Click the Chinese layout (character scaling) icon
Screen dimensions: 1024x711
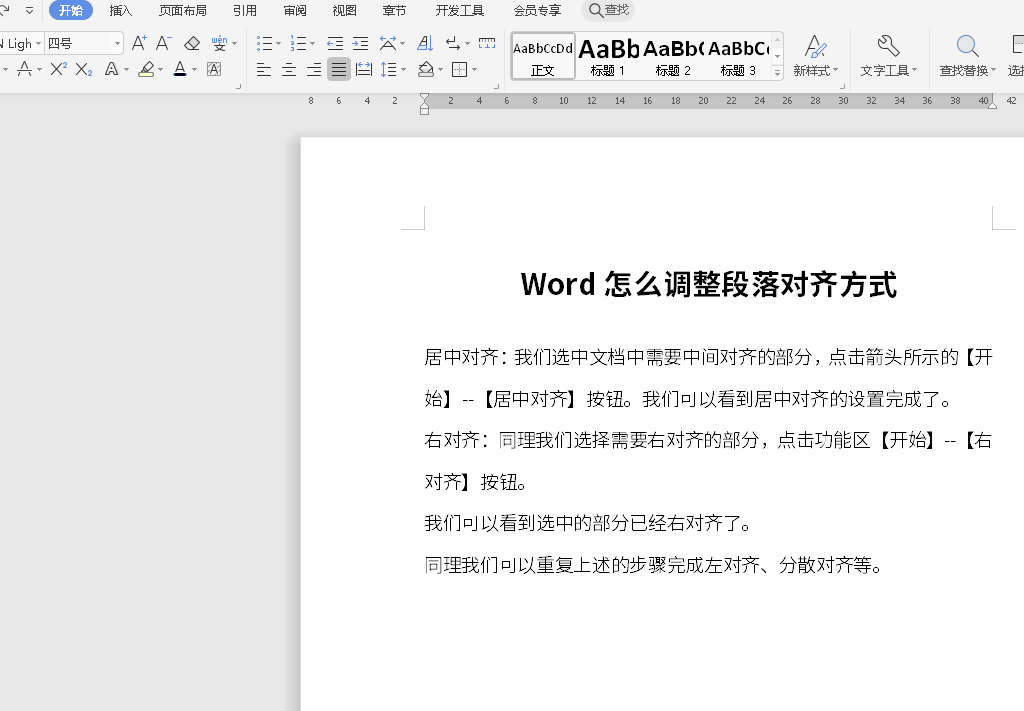coord(388,44)
